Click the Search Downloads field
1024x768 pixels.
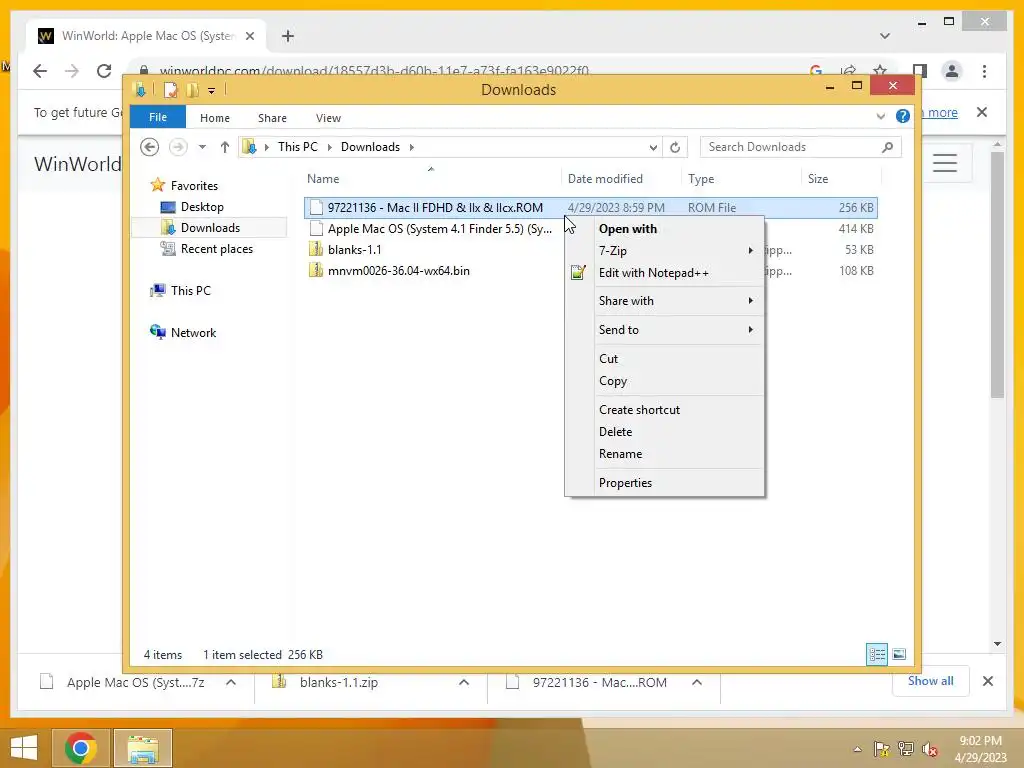[x=801, y=147]
